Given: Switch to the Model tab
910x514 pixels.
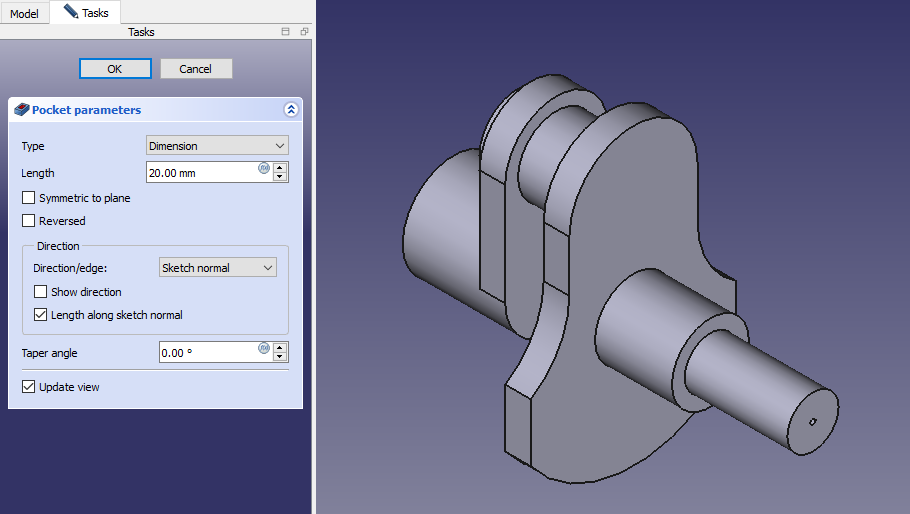Looking at the screenshot, I should (x=24, y=14).
